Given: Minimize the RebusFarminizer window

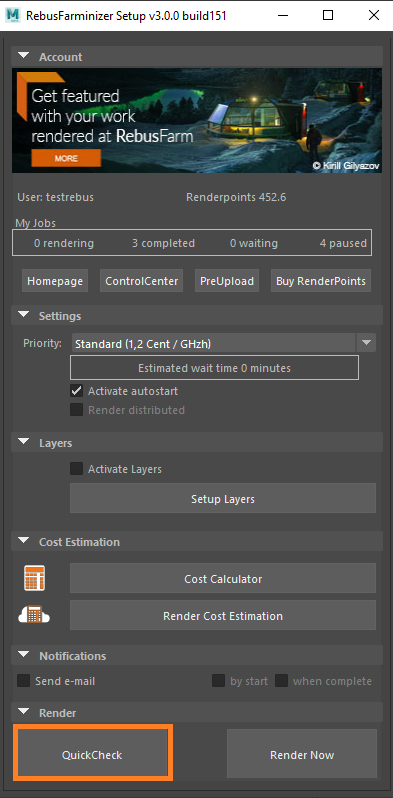Looking at the screenshot, I should point(283,15).
